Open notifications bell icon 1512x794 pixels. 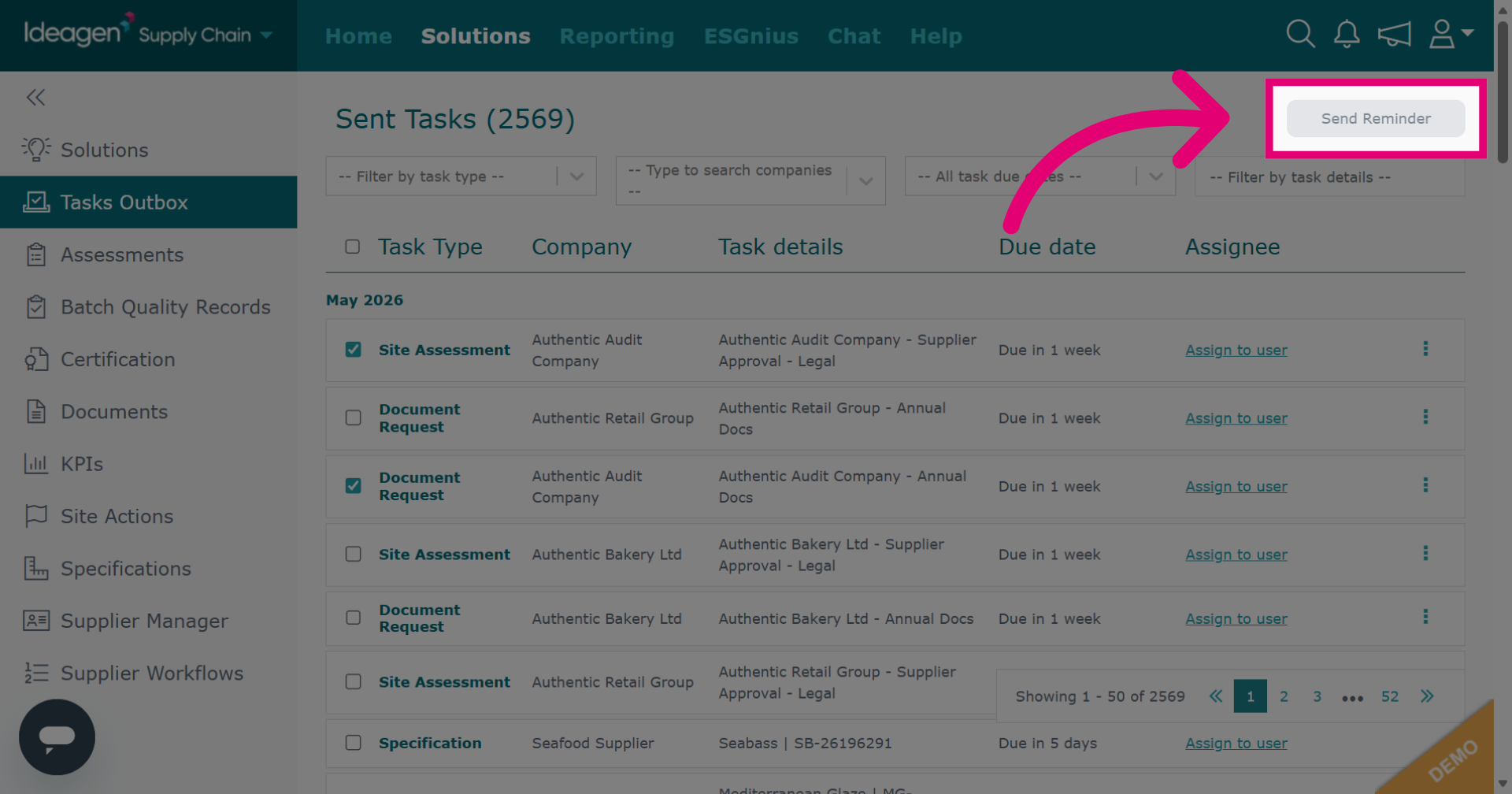[x=1347, y=34]
